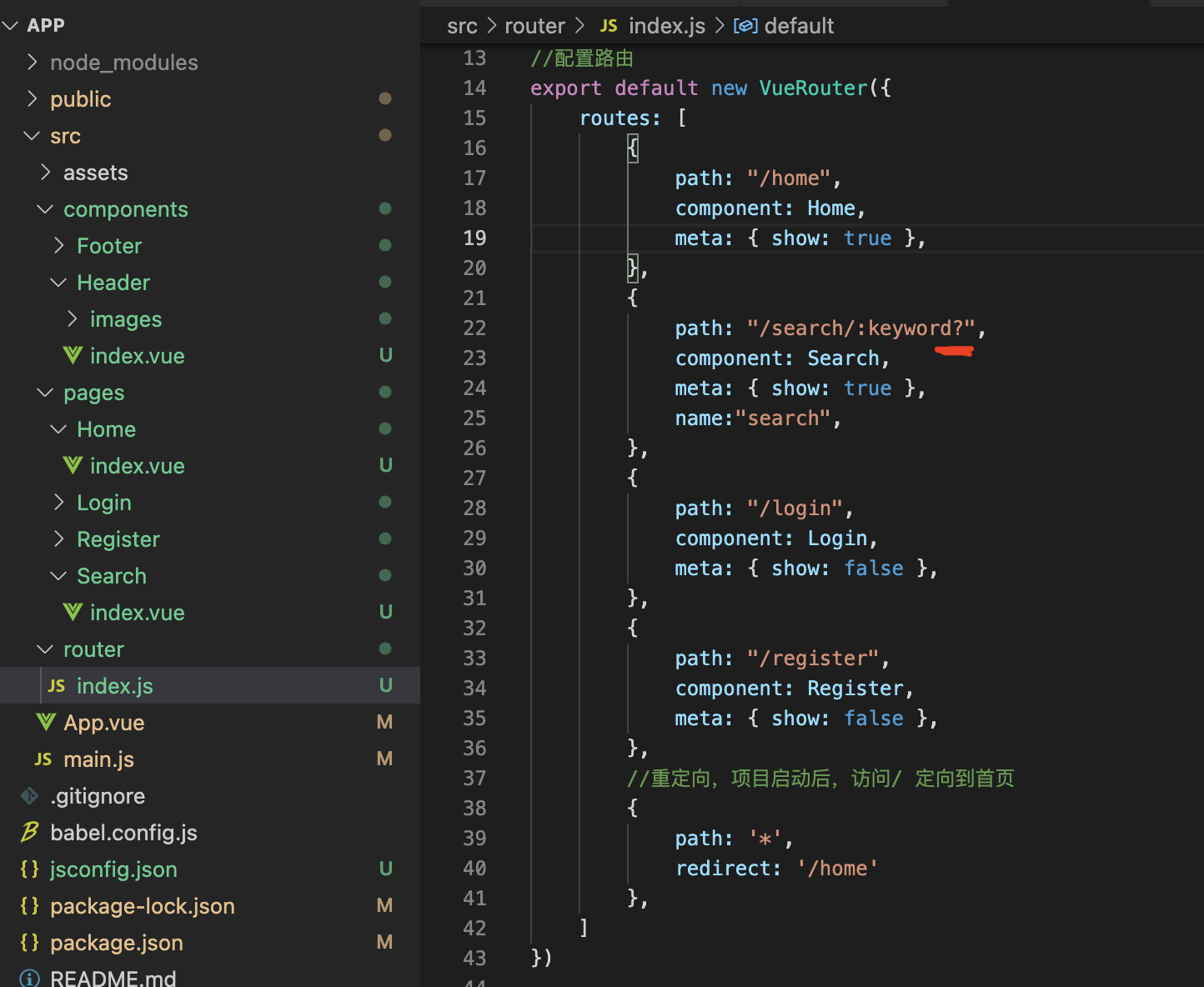Click the braces icon beside package.json
This screenshot has width=1204, height=987.
[x=30, y=942]
